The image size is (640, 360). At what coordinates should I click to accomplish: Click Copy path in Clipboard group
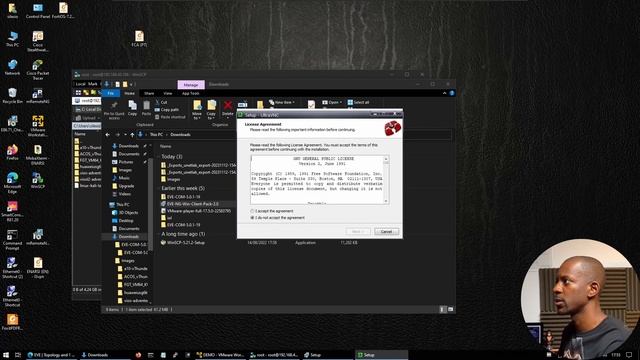click(x=167, y=109)
